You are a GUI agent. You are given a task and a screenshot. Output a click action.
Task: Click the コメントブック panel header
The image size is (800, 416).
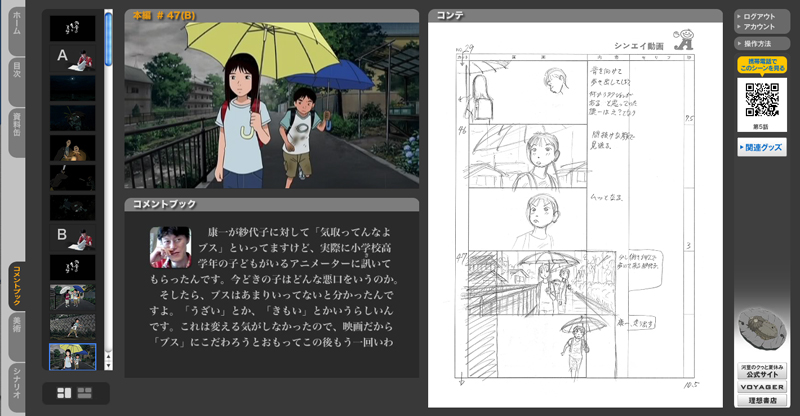click(272, 204)
